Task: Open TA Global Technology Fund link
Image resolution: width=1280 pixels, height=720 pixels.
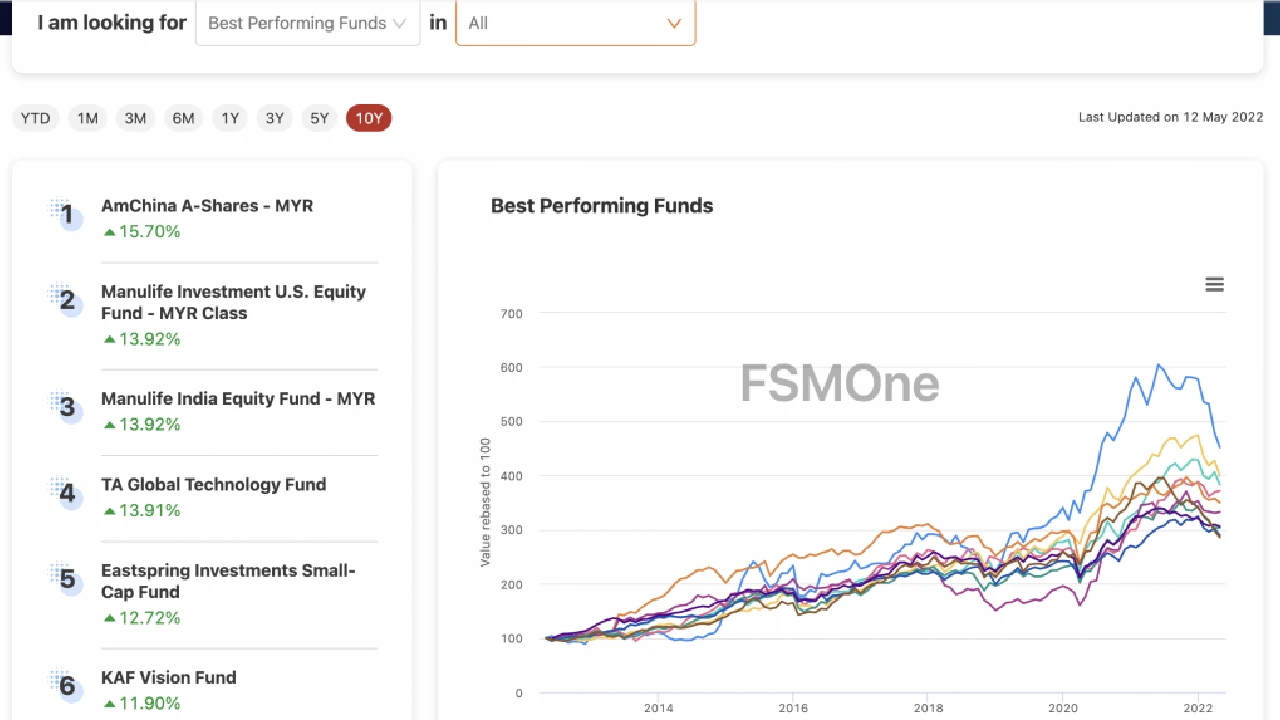Action: pyautogui.click(x=213, y=484)
